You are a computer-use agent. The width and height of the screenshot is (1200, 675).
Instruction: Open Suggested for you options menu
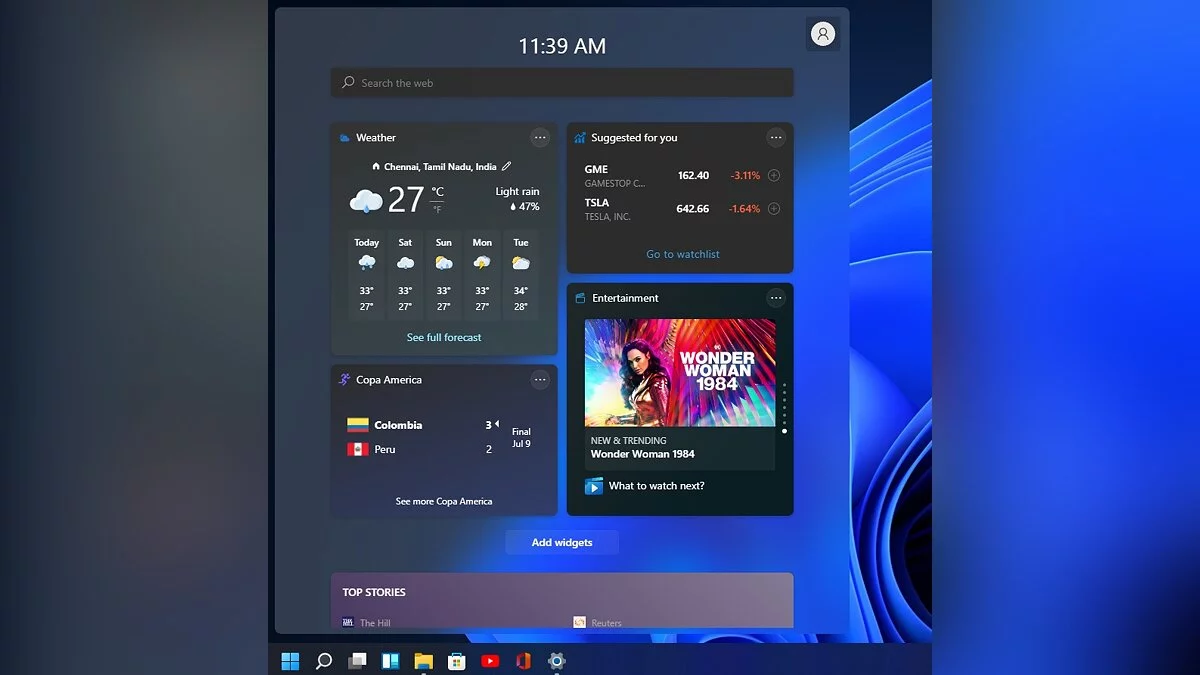click(776, 138)
